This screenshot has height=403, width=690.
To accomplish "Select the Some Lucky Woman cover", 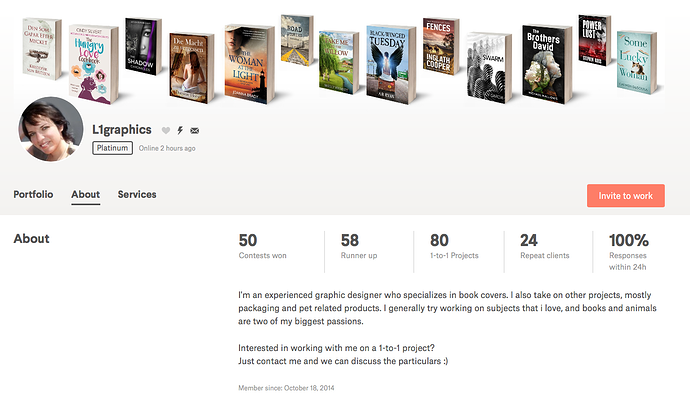I will 637,62.
